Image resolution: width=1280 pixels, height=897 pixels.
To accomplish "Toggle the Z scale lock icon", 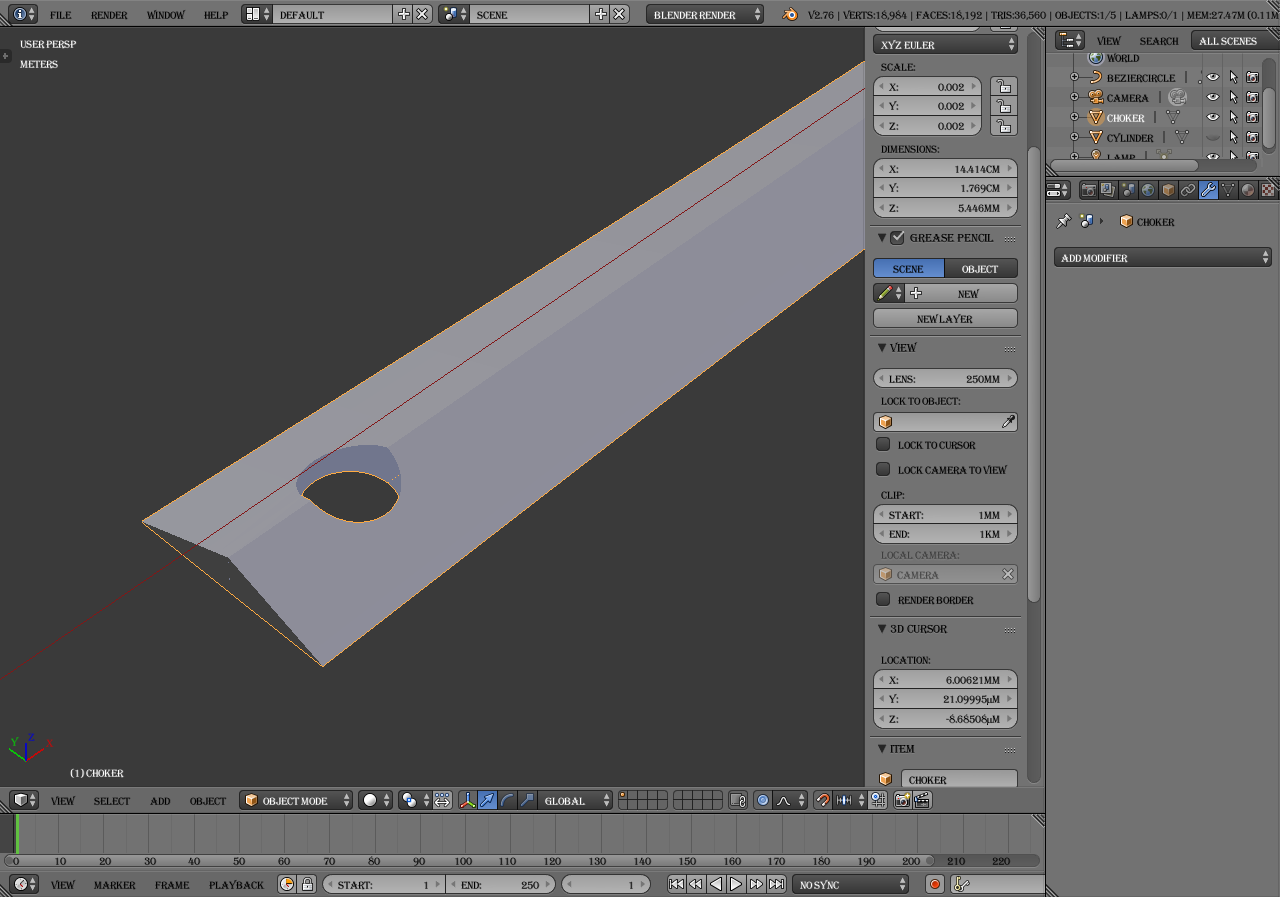I will pos(1003,126).
